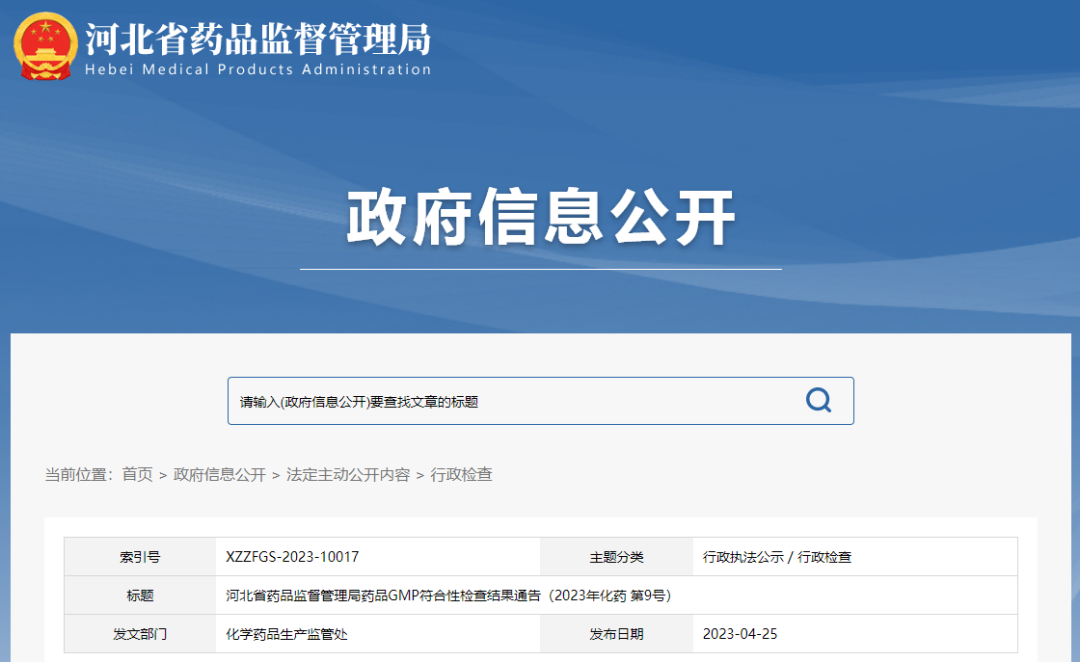The image size is (1080, 662).
Task: Click the 发布日期 label cell
Action: click(x=616, y=634)
